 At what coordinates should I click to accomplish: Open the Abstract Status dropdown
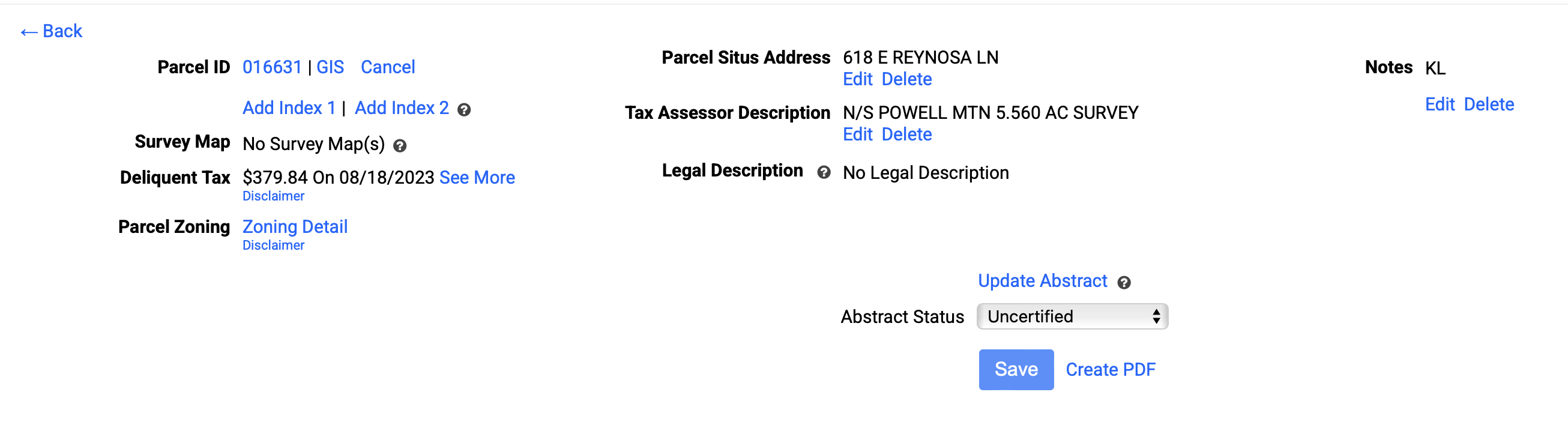pyautogui.click(x=1072, y=316)
